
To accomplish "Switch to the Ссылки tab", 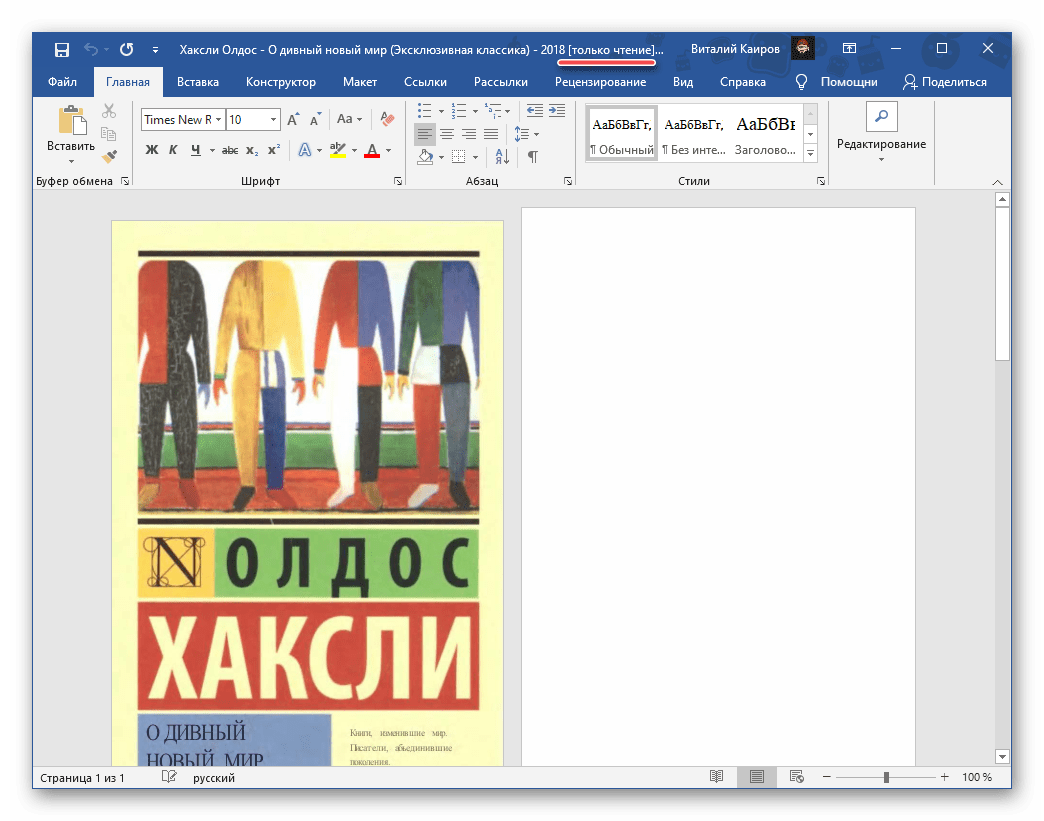I will pyautogui.click(x=425, y=82).
